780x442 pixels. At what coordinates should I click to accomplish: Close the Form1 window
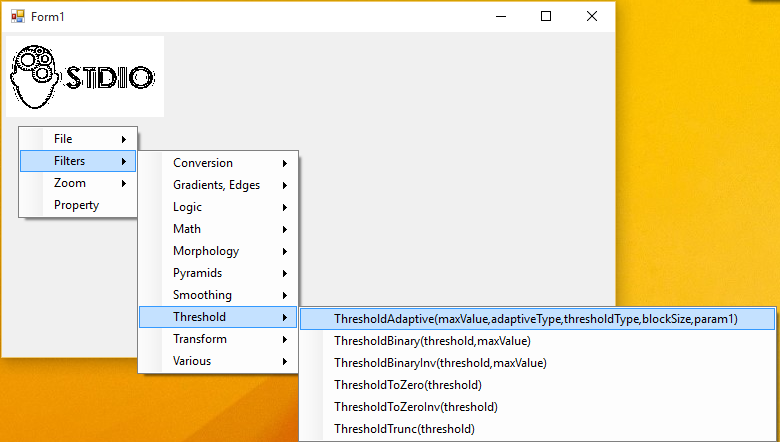(591, 16)
